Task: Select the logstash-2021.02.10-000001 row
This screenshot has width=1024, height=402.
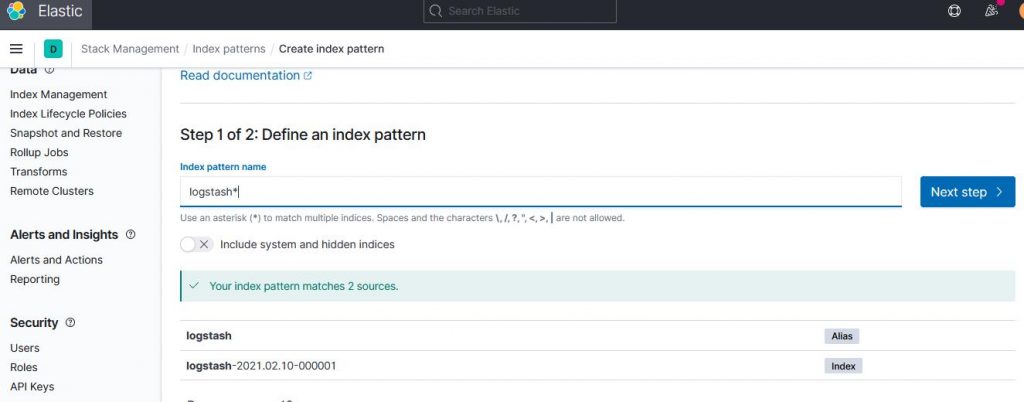Action: tap(598, 366)
